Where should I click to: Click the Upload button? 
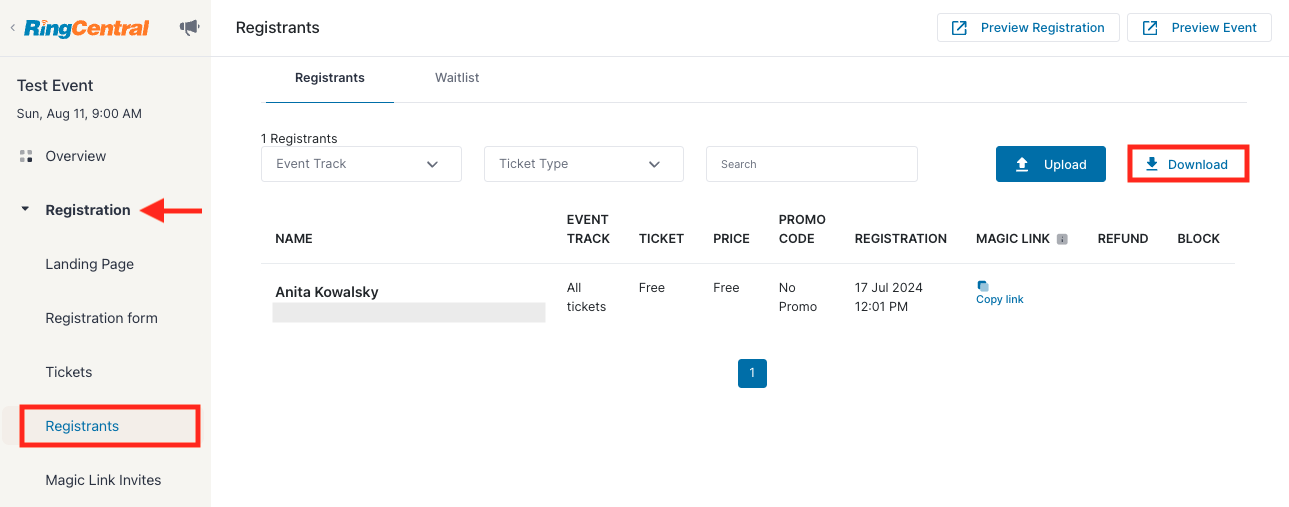pyautogui.click(x=1051, y=164)
